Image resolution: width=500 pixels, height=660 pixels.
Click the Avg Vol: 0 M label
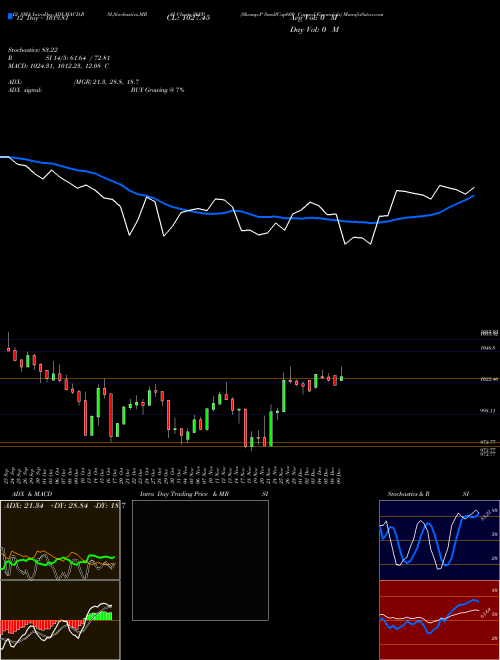314,18
